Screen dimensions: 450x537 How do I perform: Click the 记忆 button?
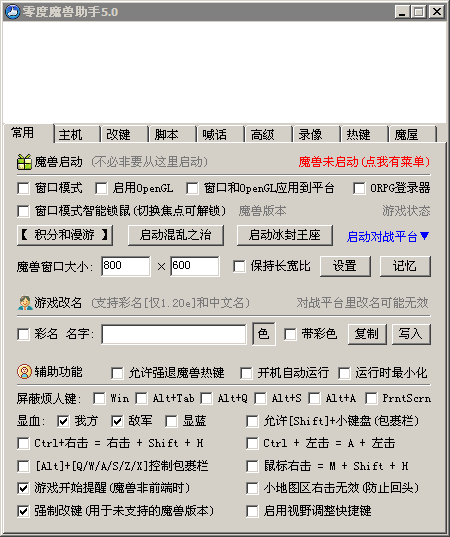(x=405, y=266)
